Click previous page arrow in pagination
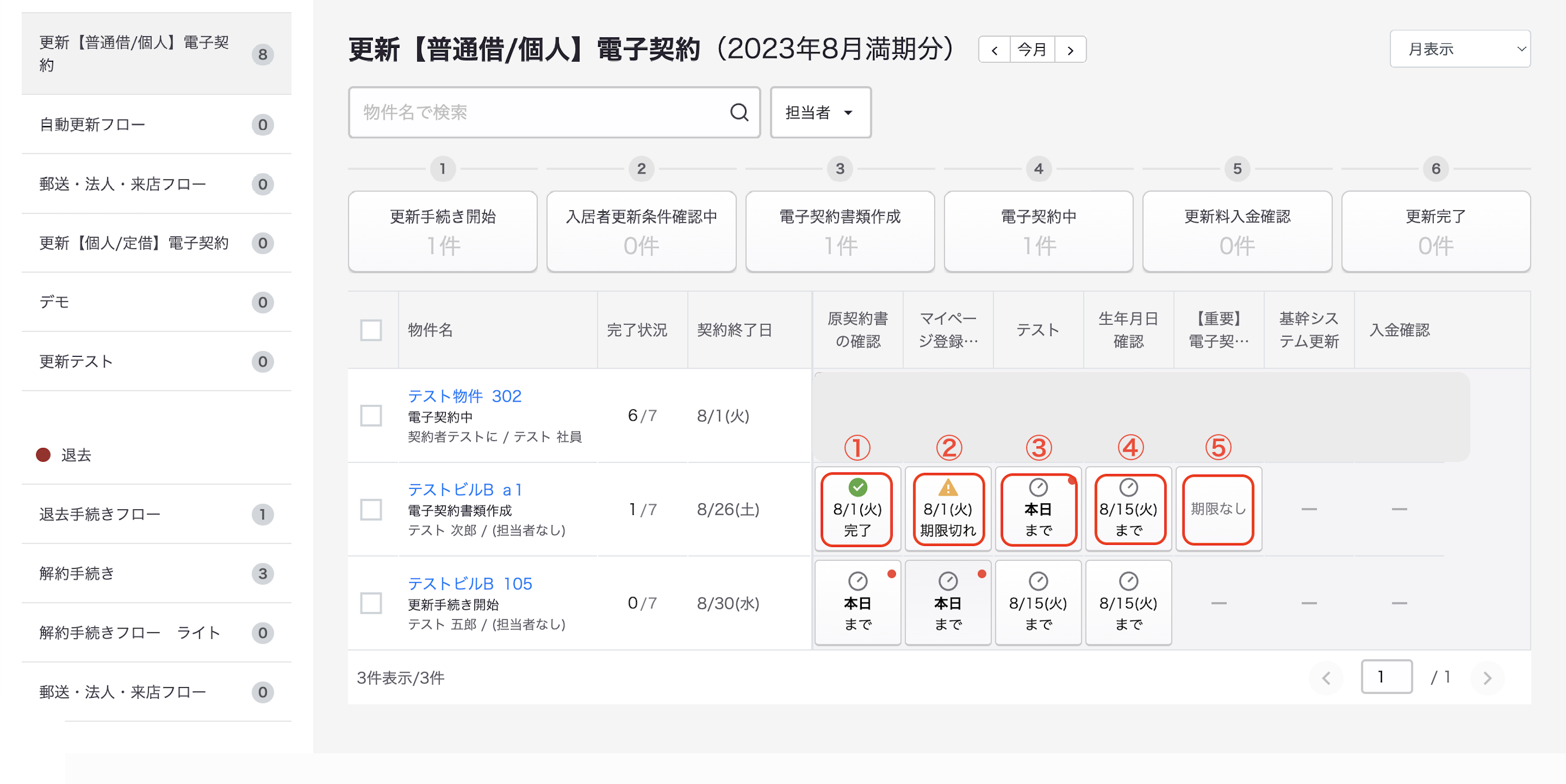The width and height of the screenshot is (1566, 784). pos(1326,677)
